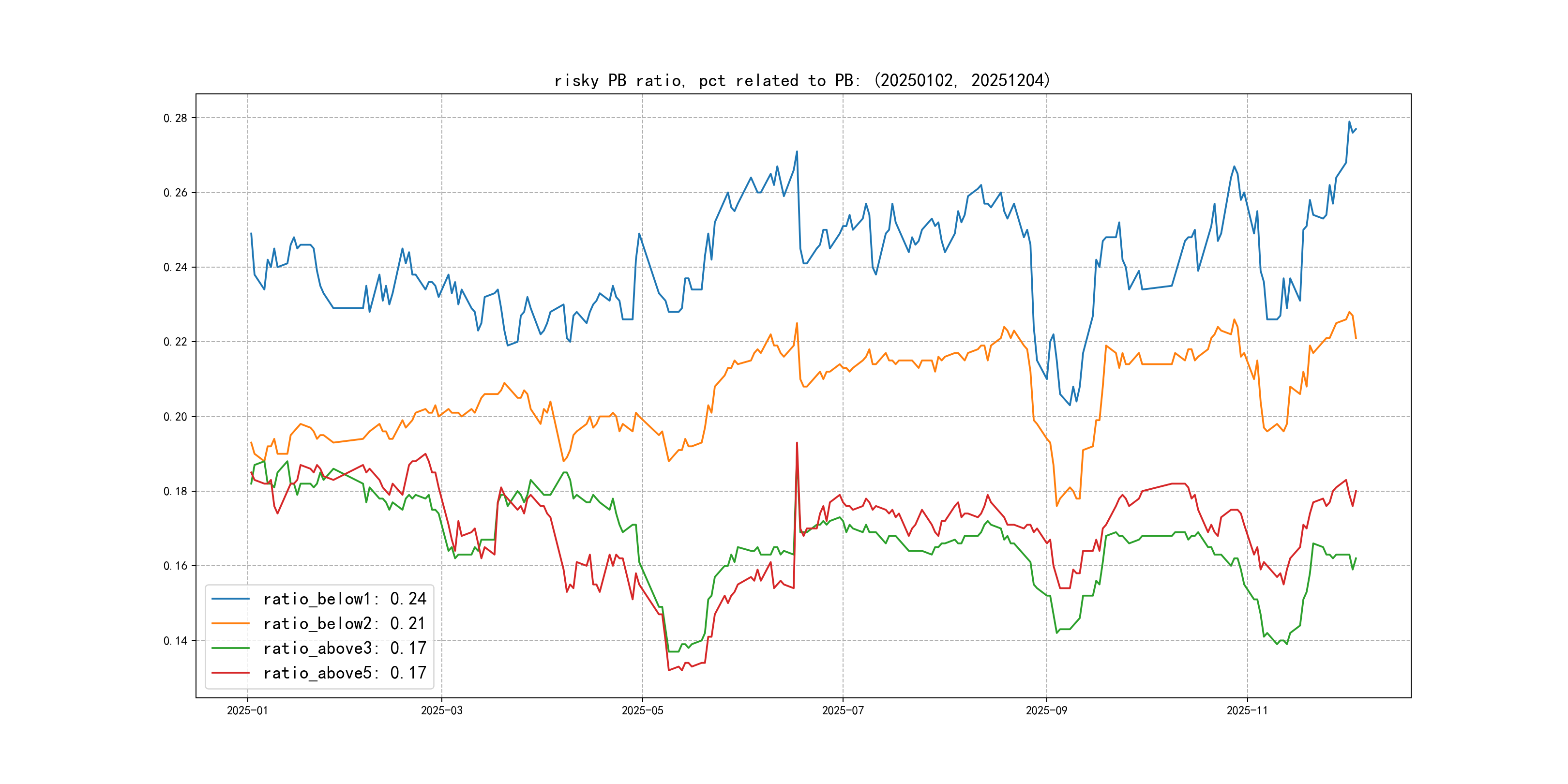Click the 2025-05 x-axis tick label
The image size is (1568, 784).
[x=642, y=710]
